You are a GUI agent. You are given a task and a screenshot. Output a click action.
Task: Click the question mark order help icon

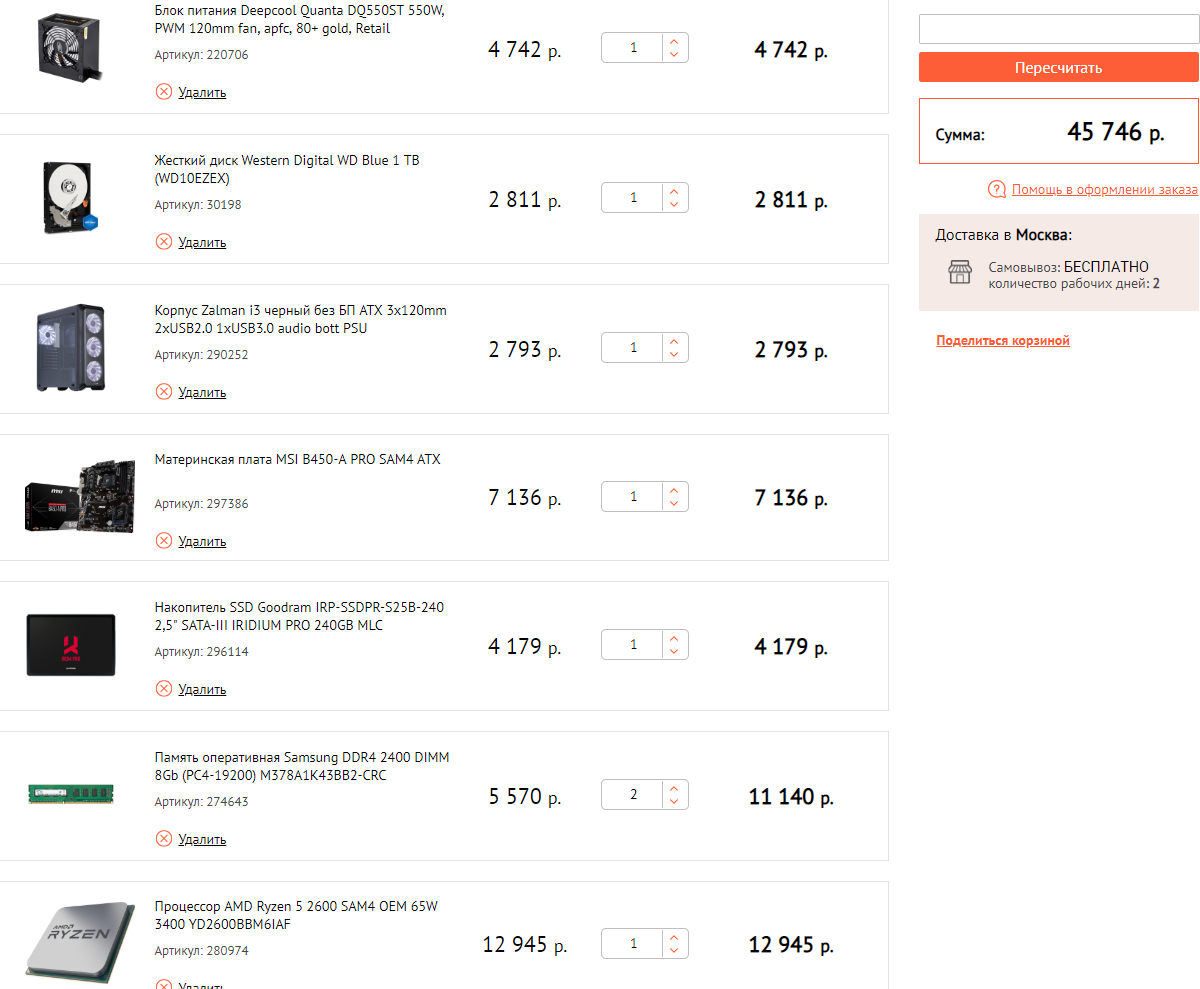click(x=997, y=189)
